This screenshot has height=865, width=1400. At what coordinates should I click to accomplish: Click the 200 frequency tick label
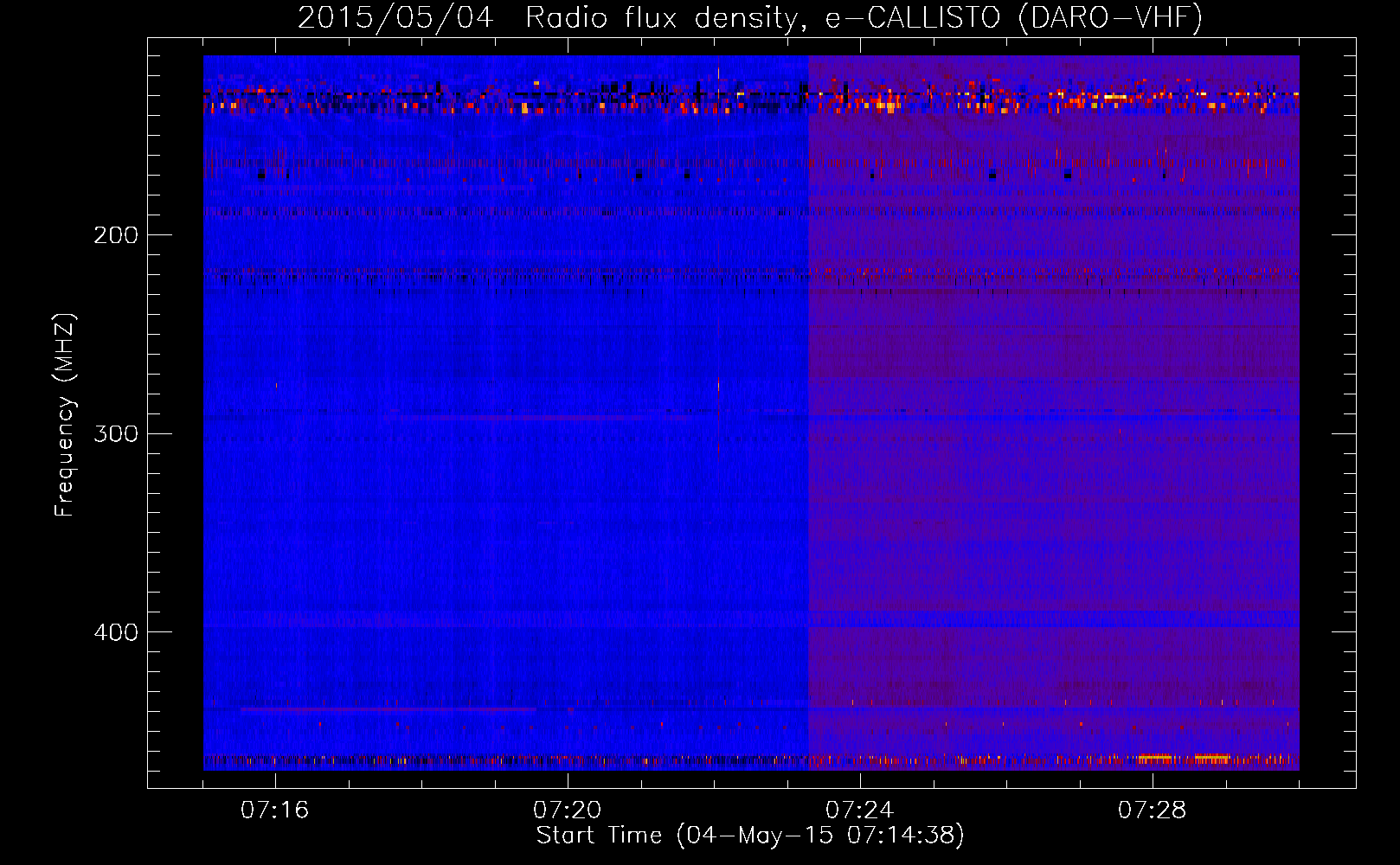click(x=116, y=235)
